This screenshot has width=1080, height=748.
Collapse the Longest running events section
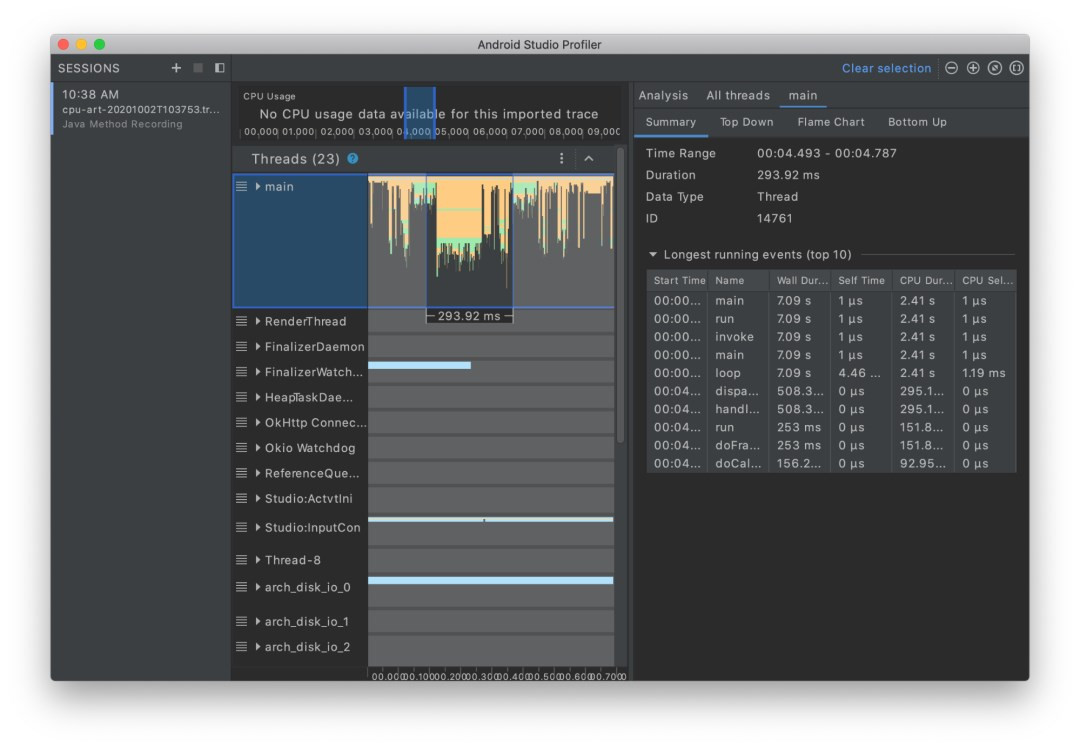click(654, 254)
